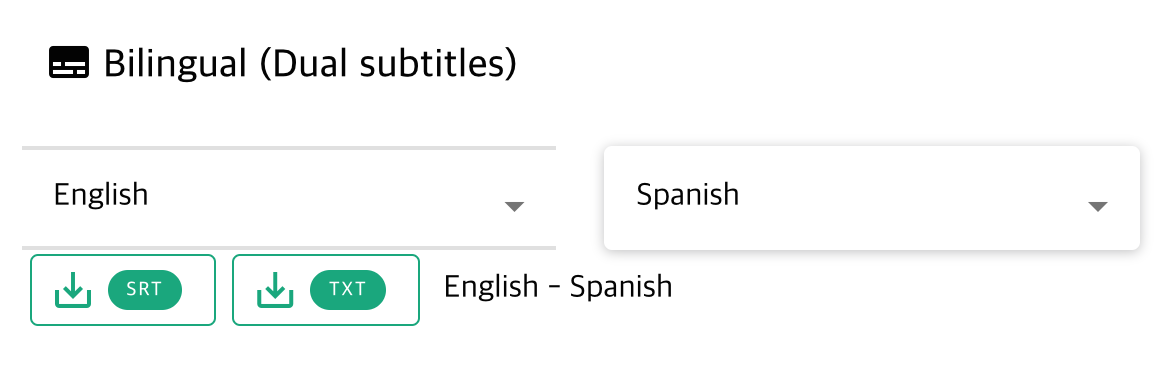Viewport: 1168px width, 368px height.
Task: Open the second language selector showing Spanish
Action: point(872,198)
